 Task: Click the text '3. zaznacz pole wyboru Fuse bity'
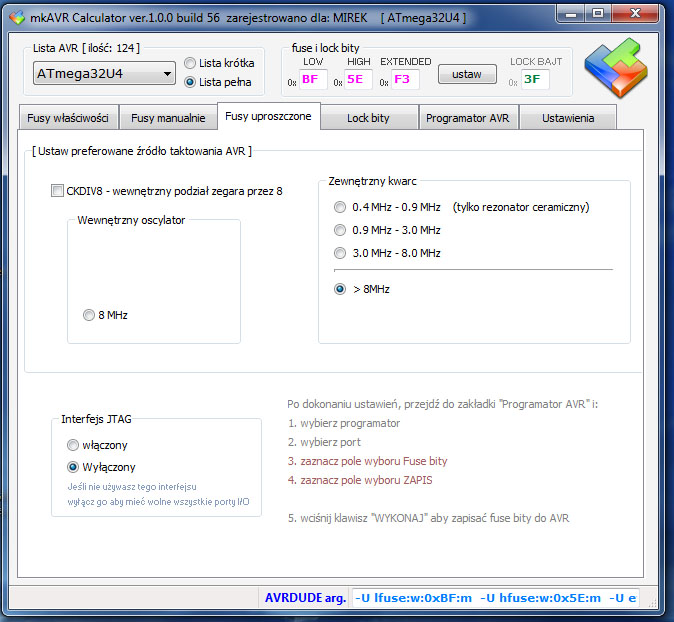pyautogui.click(x=368, y=461)
